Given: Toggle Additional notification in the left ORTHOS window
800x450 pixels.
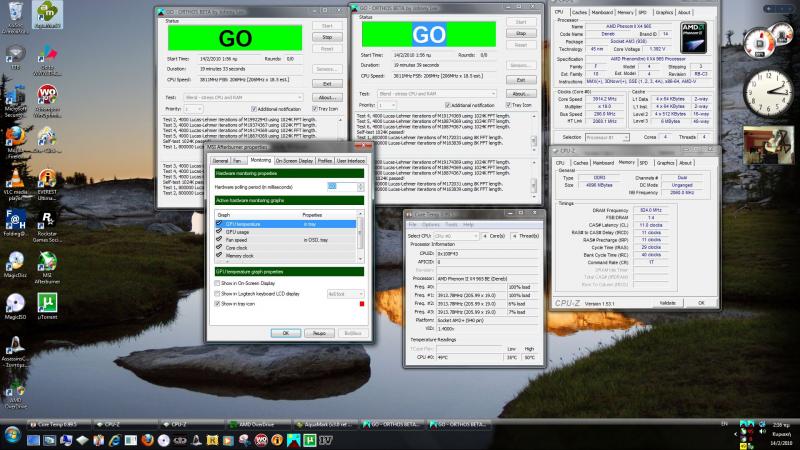Looking at the screenshot, I should tap(254, 109).
